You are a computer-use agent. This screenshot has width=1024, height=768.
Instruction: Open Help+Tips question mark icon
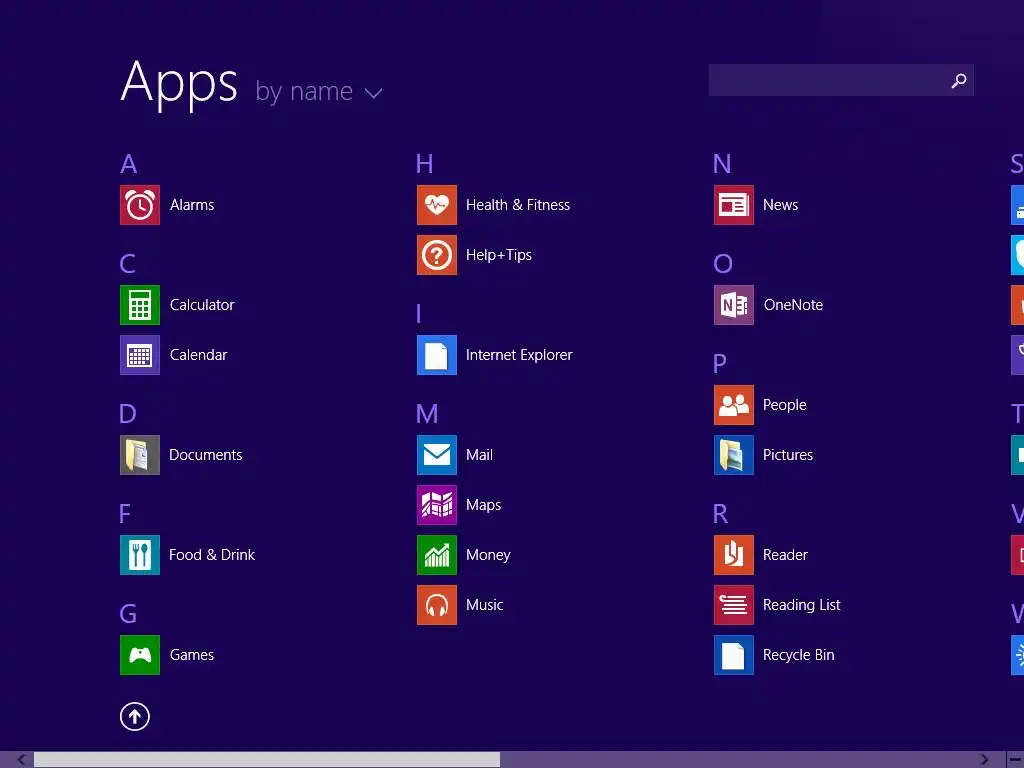[x=437, y=255]
